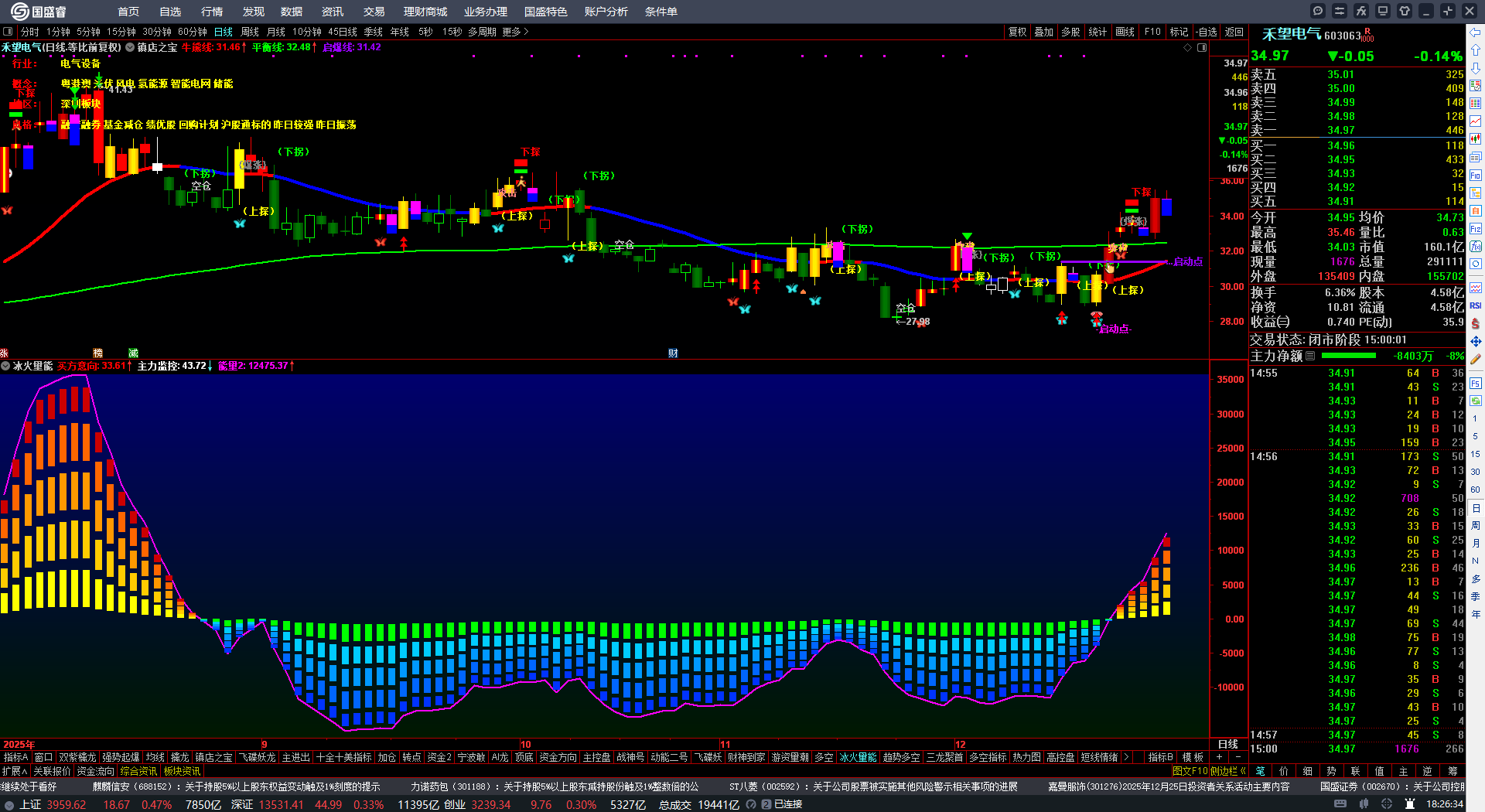Open the 力诺药包 news ticker item

point(555,786)
